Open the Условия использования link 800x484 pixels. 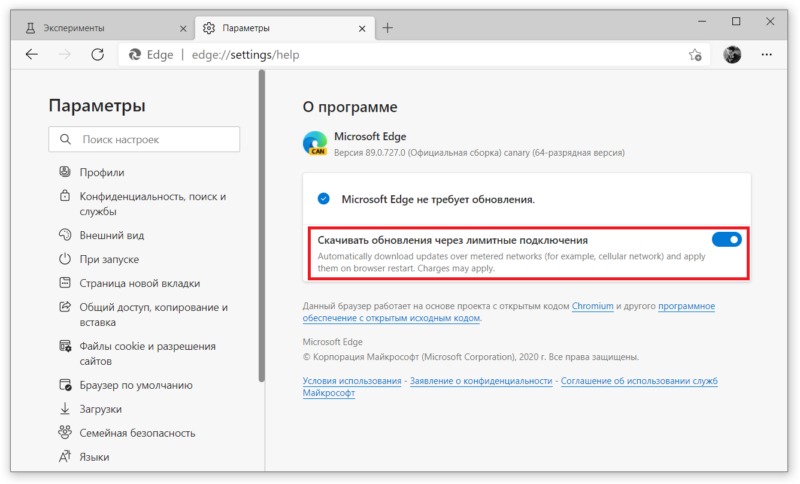352,381
